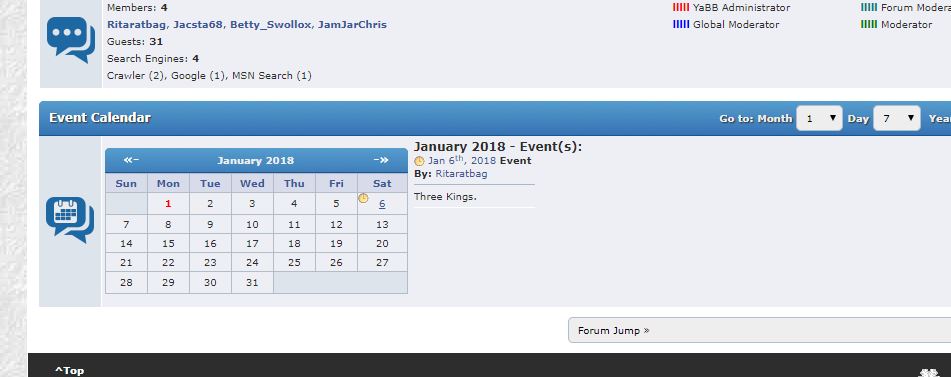Select day 5 in calendar
Screen dimensions: 951x377
coord(336,204)
